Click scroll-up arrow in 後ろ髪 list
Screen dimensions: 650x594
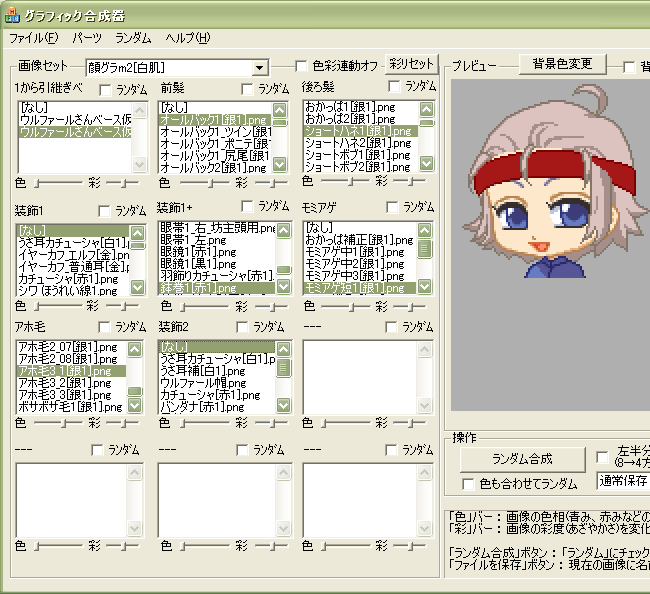click(426, 109)
